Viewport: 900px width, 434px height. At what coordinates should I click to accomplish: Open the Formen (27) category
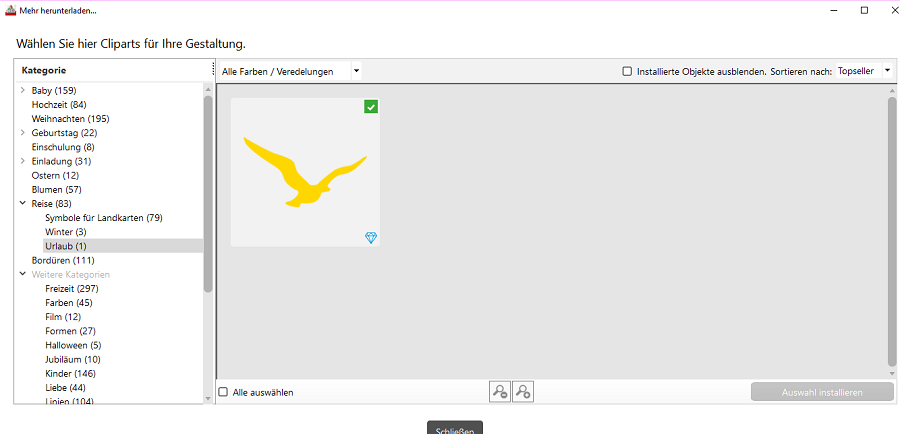71,331
